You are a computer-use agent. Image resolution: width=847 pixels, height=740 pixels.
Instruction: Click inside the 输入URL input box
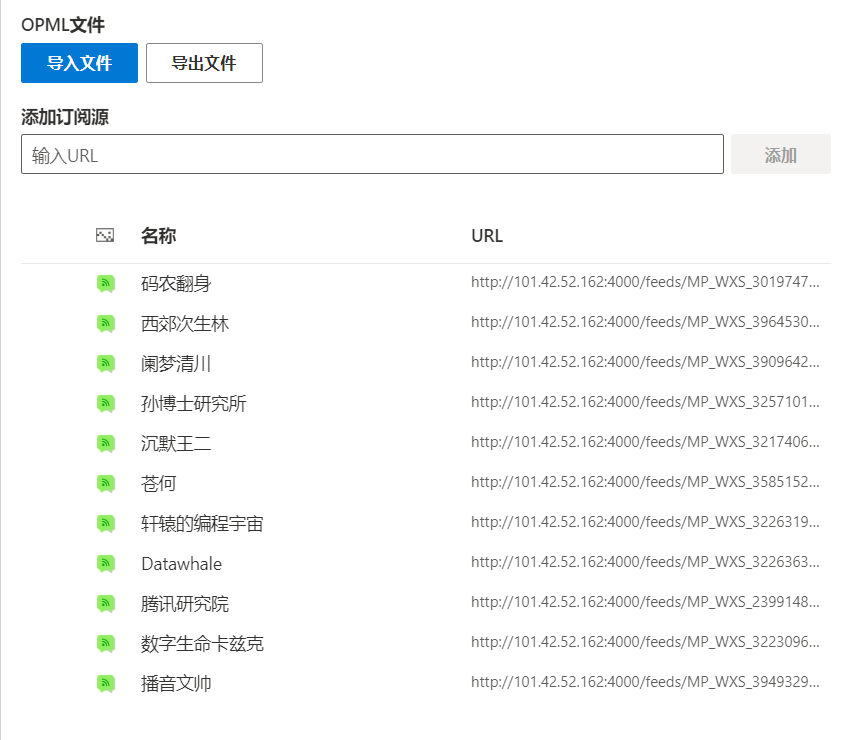point(371,153)
